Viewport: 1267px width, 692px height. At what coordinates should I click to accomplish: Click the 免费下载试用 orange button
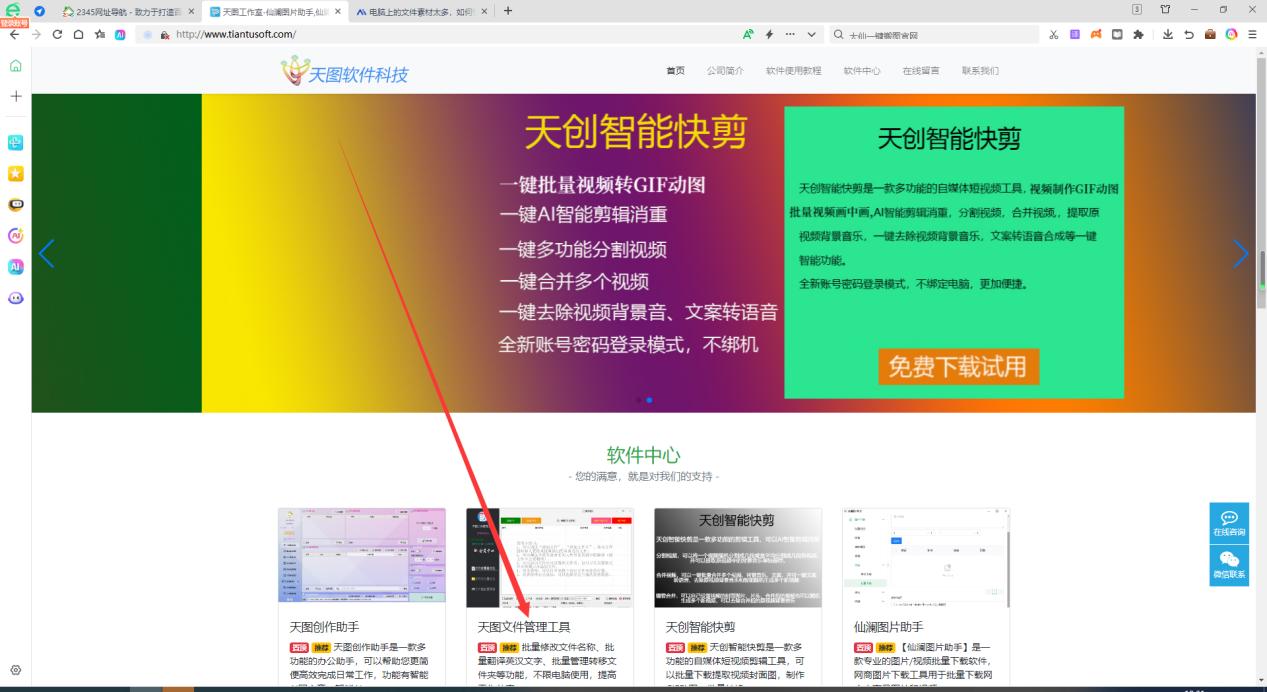[x=958, y=366]
